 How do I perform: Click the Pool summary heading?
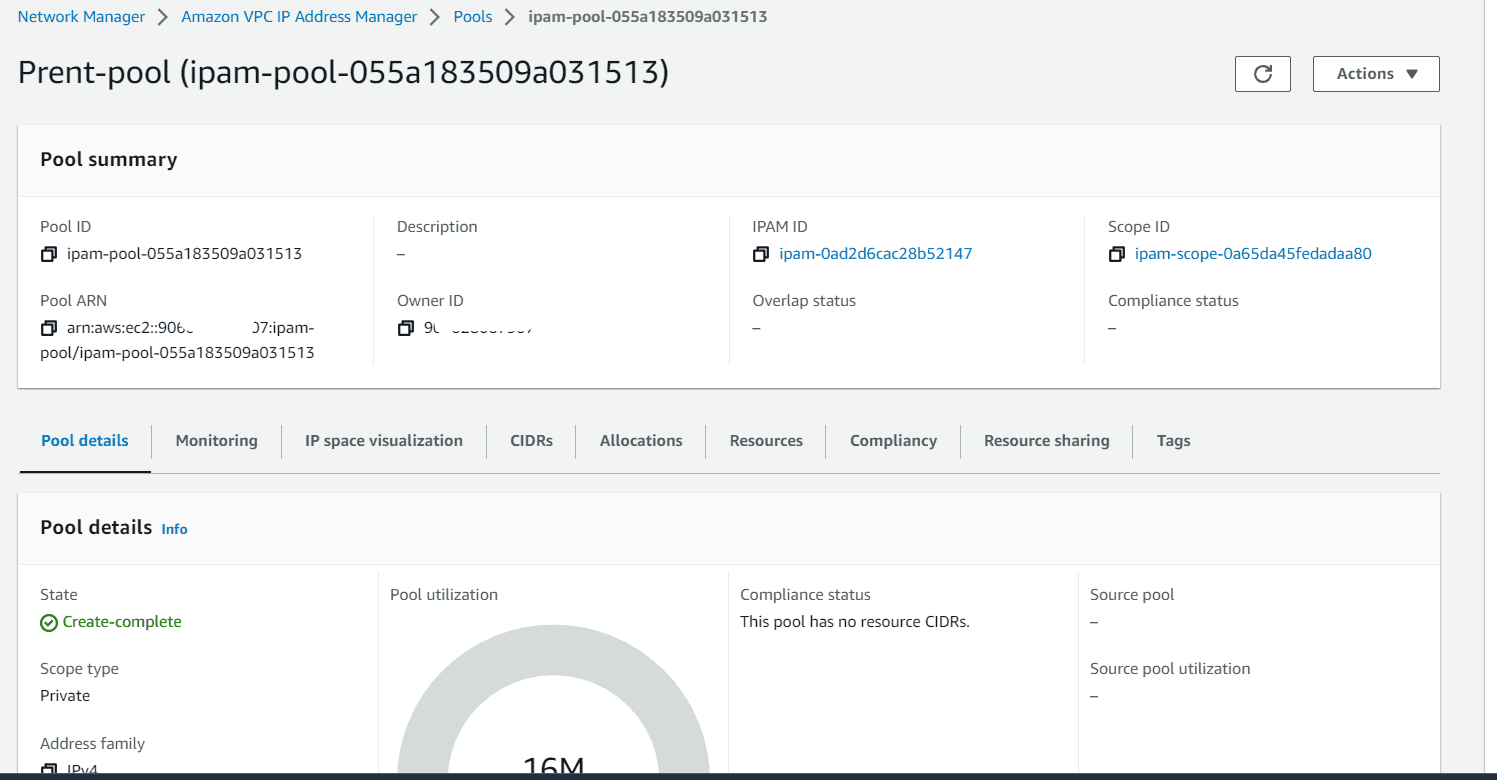[109, 160]
